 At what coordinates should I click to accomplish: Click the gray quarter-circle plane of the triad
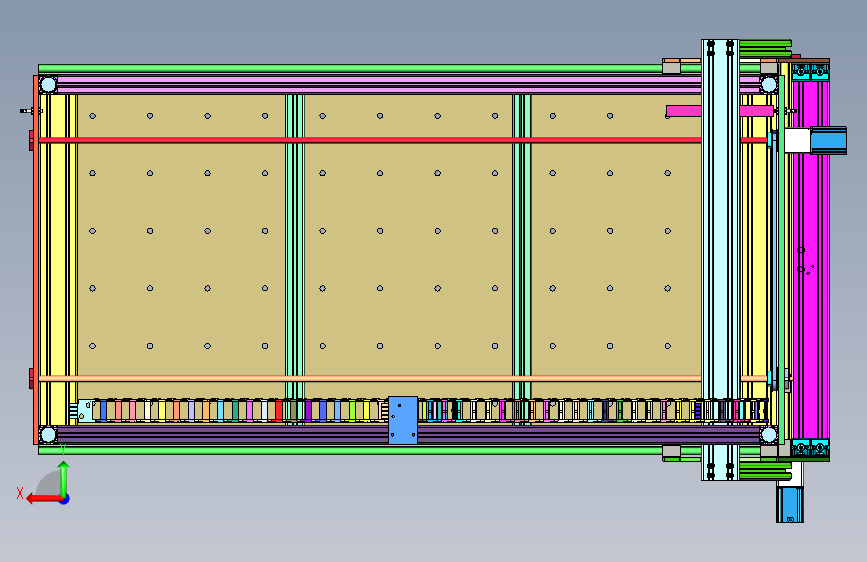(49, 483)
